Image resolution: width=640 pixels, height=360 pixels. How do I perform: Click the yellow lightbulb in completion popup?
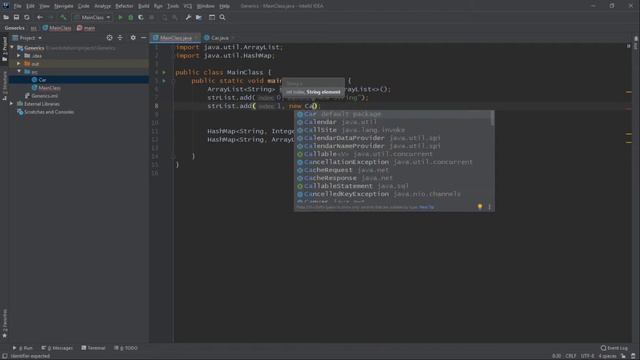click(x=480, y=207)
